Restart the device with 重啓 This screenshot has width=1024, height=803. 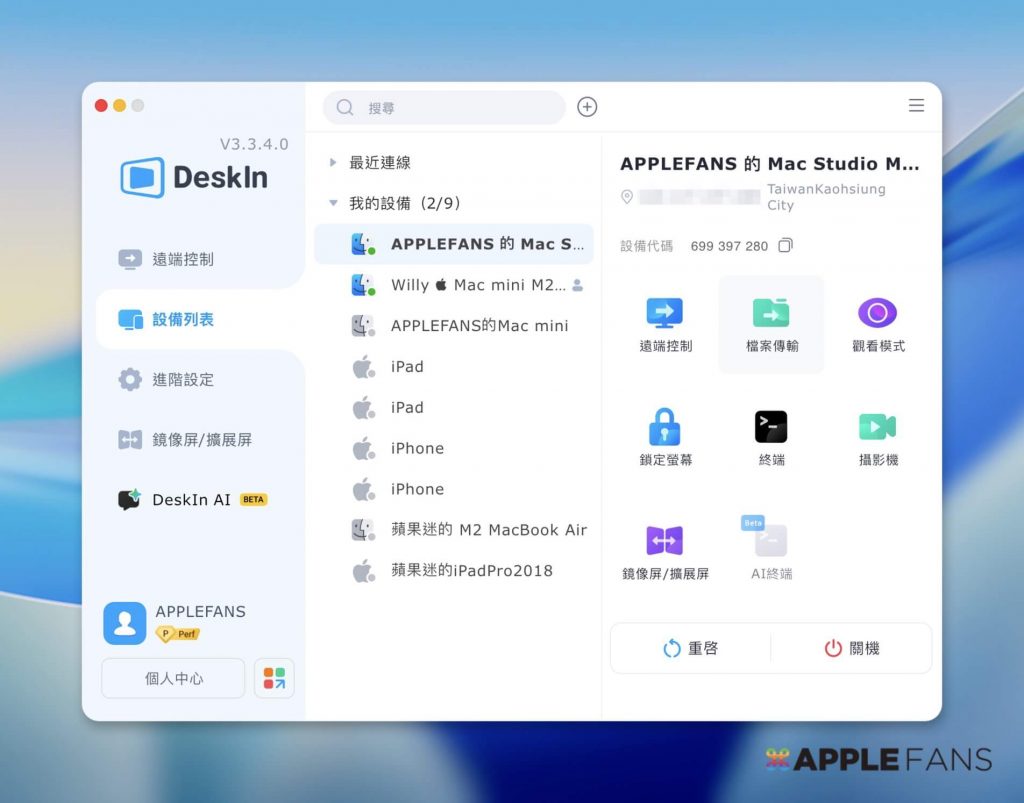pos(690,648)
